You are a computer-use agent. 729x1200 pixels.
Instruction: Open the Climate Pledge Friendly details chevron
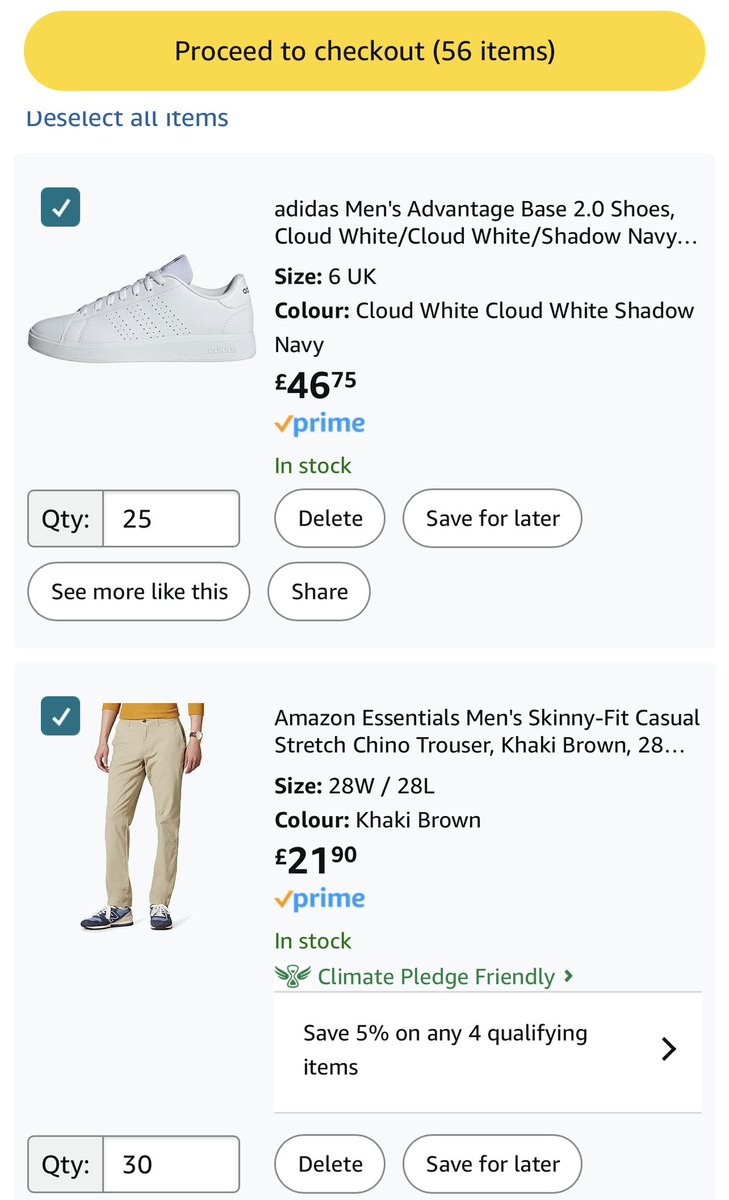coord(569,976)
